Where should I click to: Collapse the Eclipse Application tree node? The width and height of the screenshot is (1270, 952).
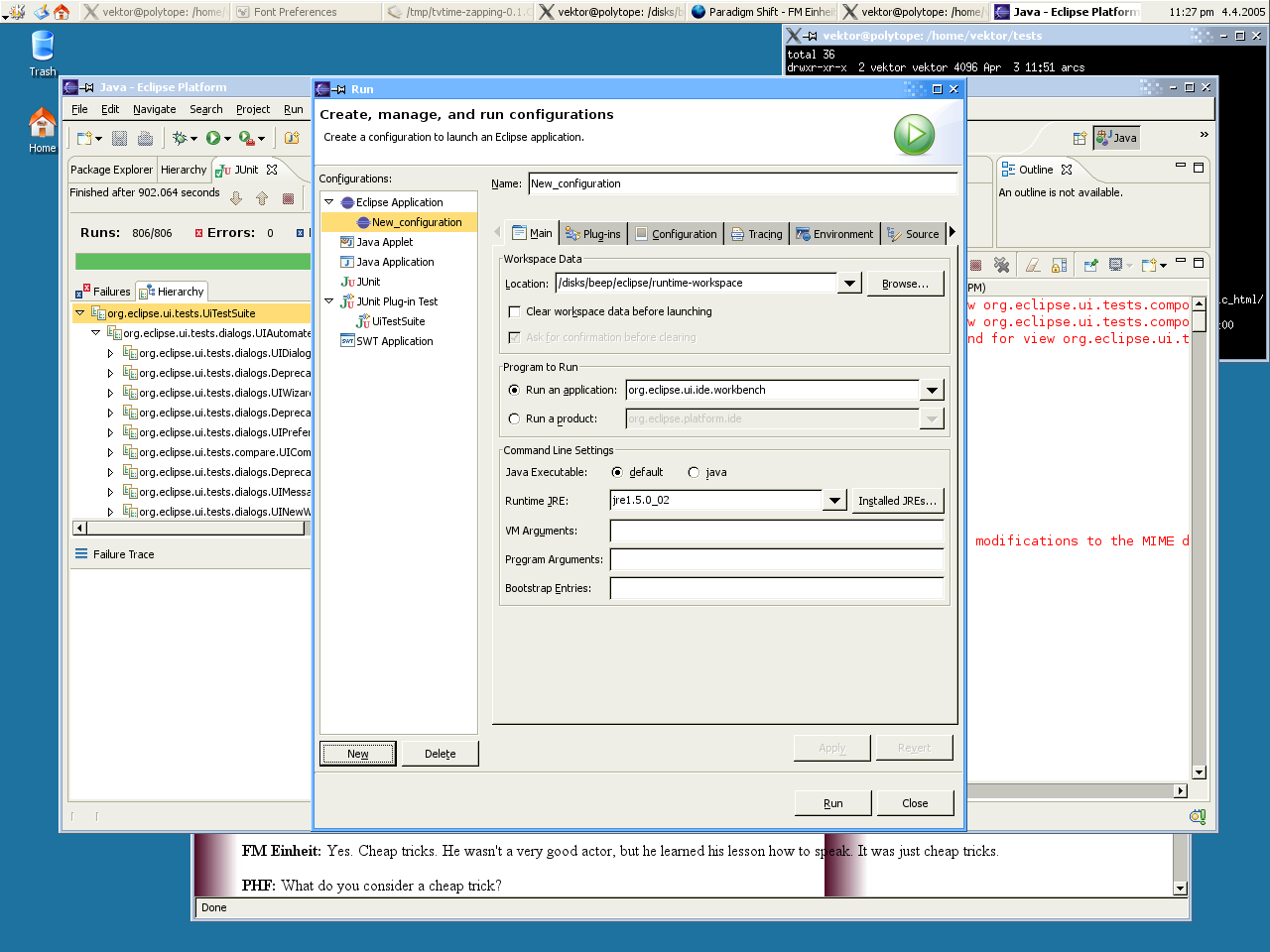329,202
